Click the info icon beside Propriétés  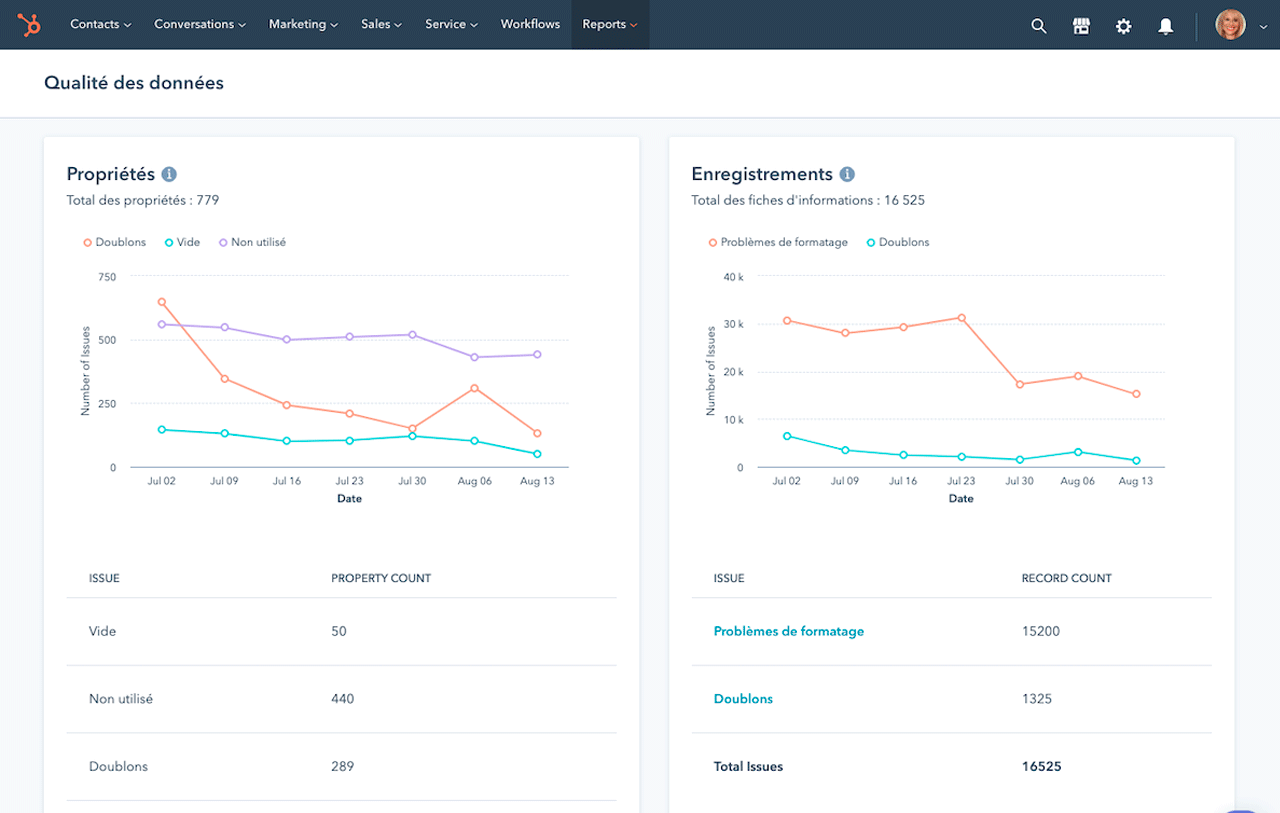[x=169, y=174]
